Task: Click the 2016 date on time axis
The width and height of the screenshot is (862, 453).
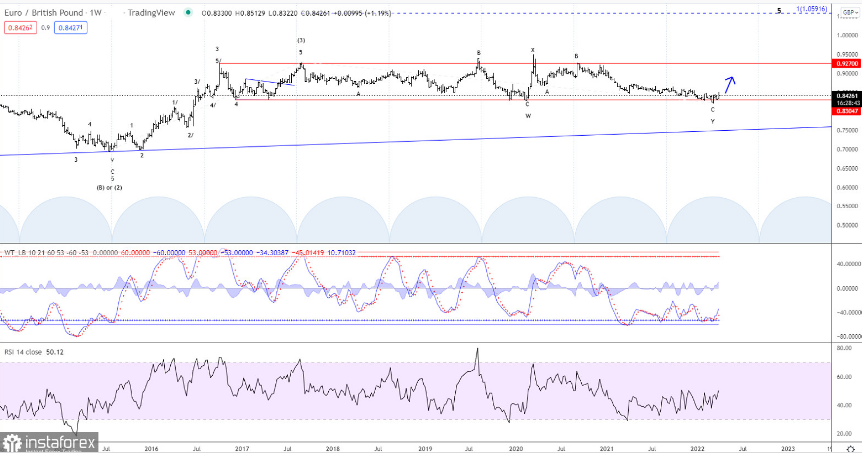Action: tap(151, 449)
